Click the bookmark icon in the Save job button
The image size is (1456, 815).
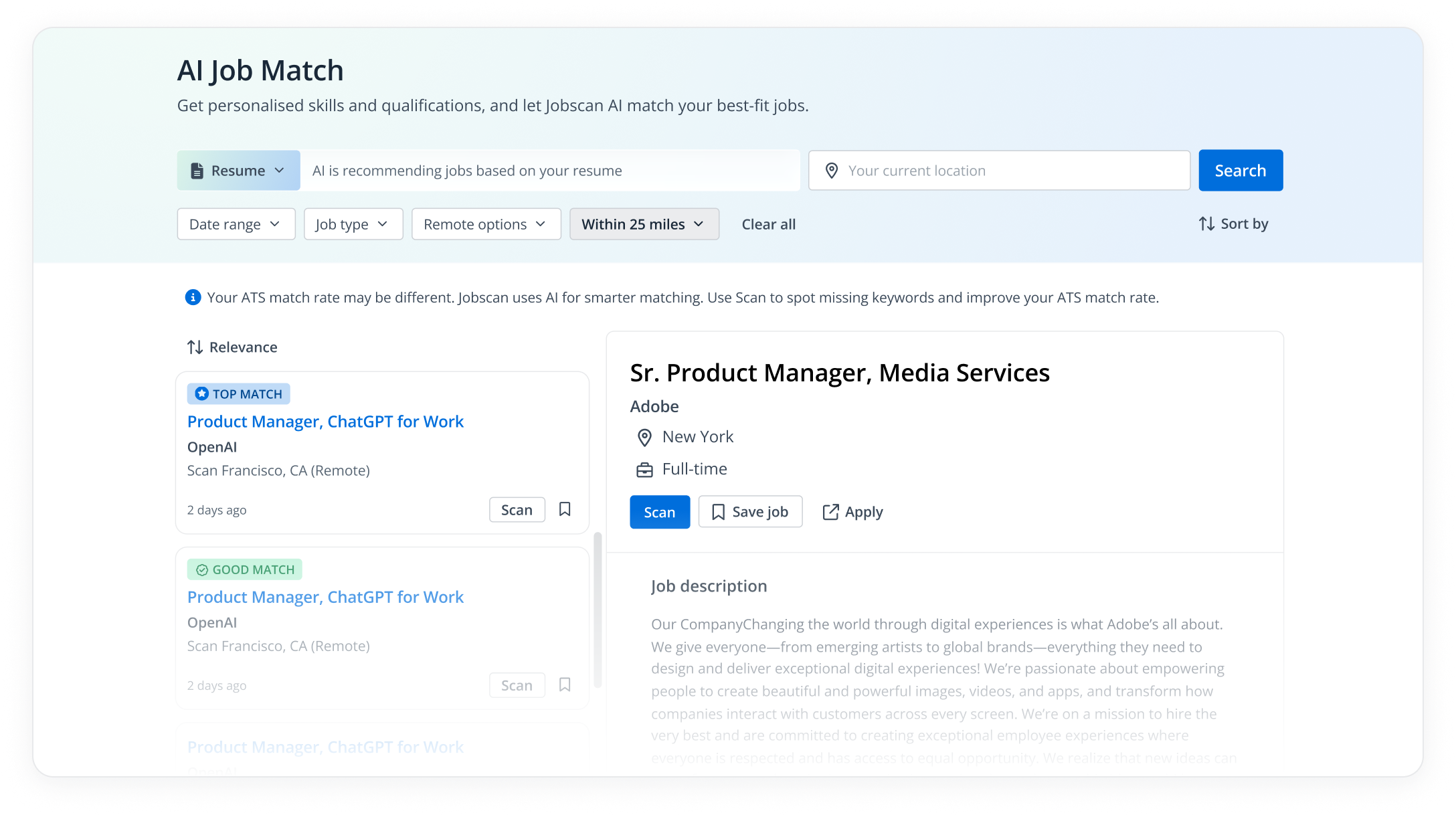click(x=718, y=513)
